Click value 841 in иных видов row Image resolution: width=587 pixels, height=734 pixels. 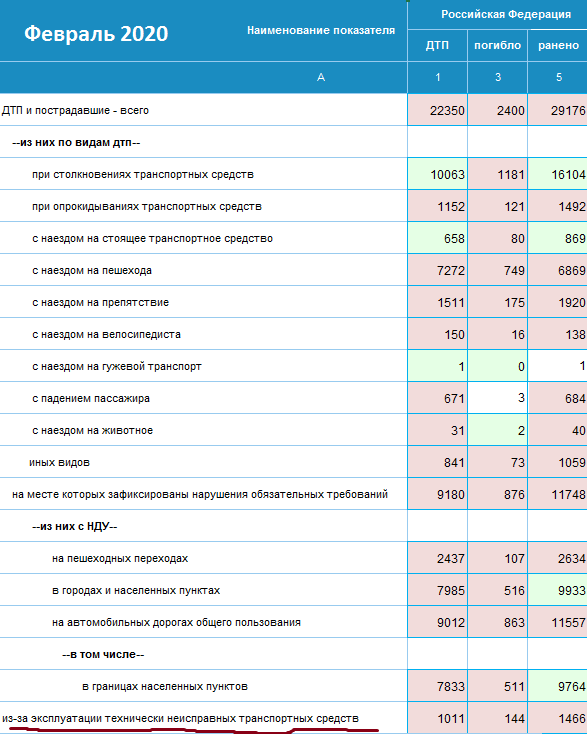coord(454,462)
